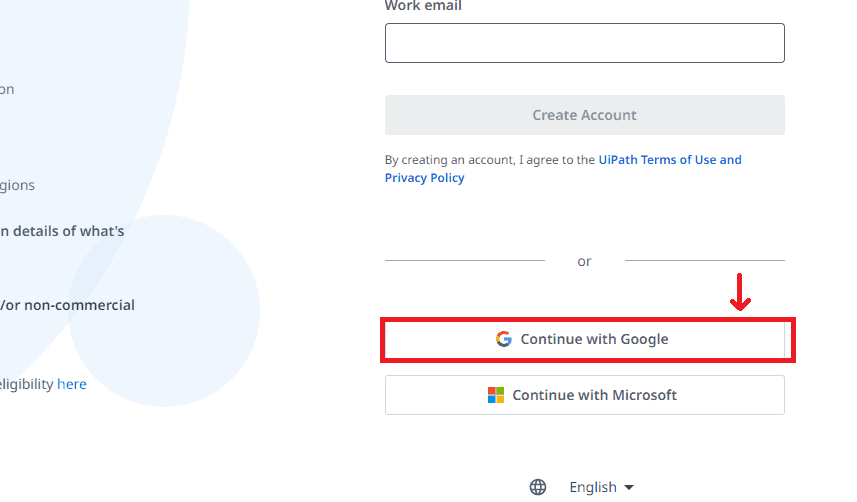This screenshot has width=857, height=502.
Task: Focus the Work email input field
Action: 584,43
